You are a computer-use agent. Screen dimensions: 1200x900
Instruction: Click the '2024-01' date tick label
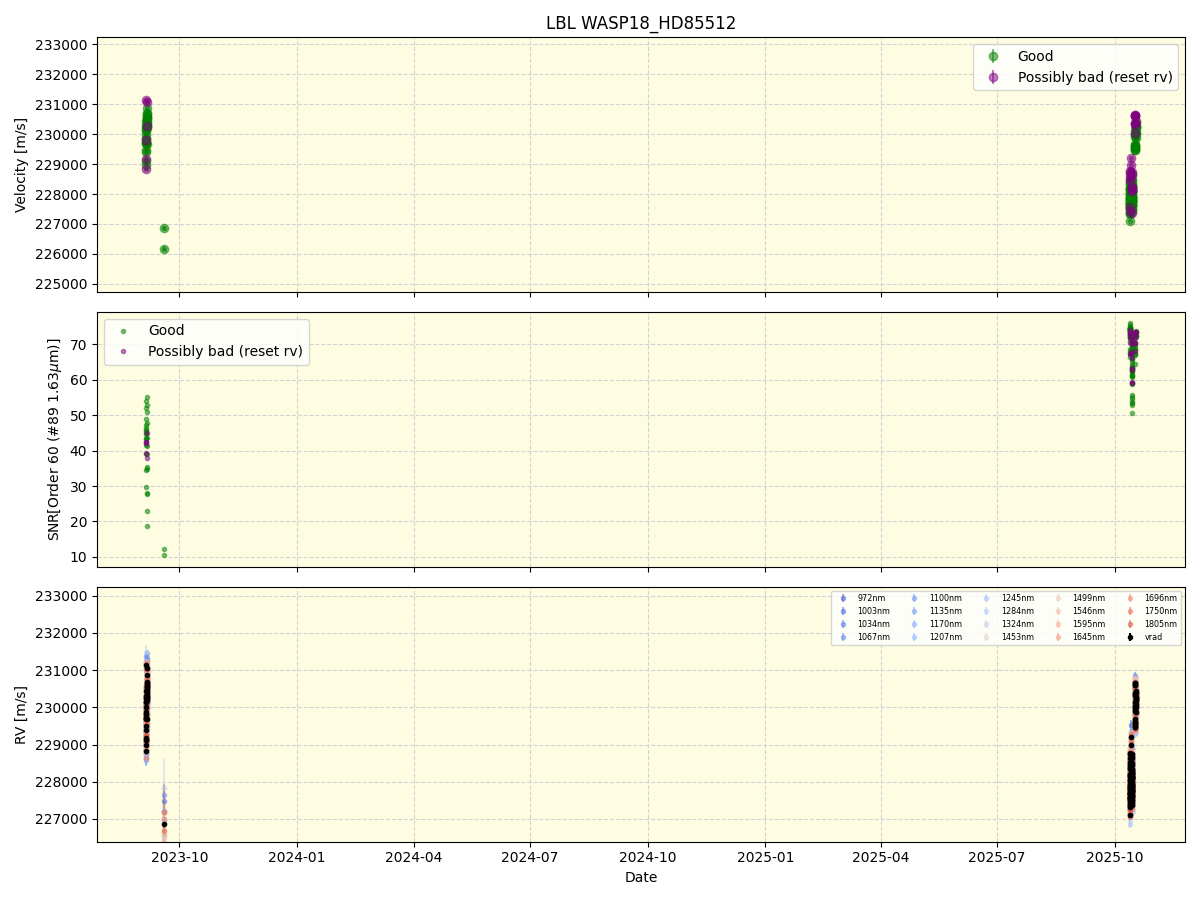coord(297,857)
